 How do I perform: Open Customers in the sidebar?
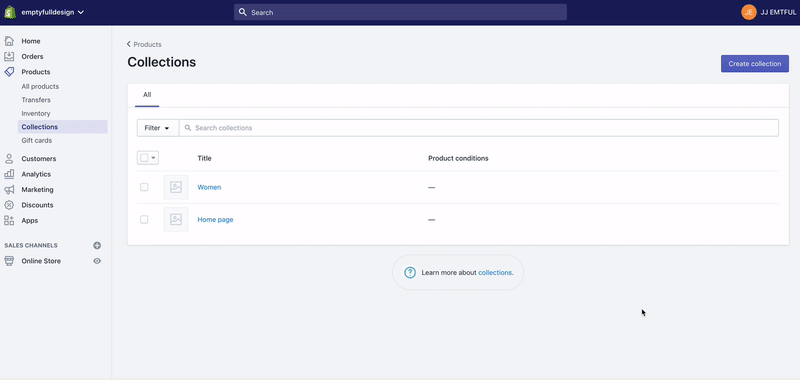[x=39, y=159]
